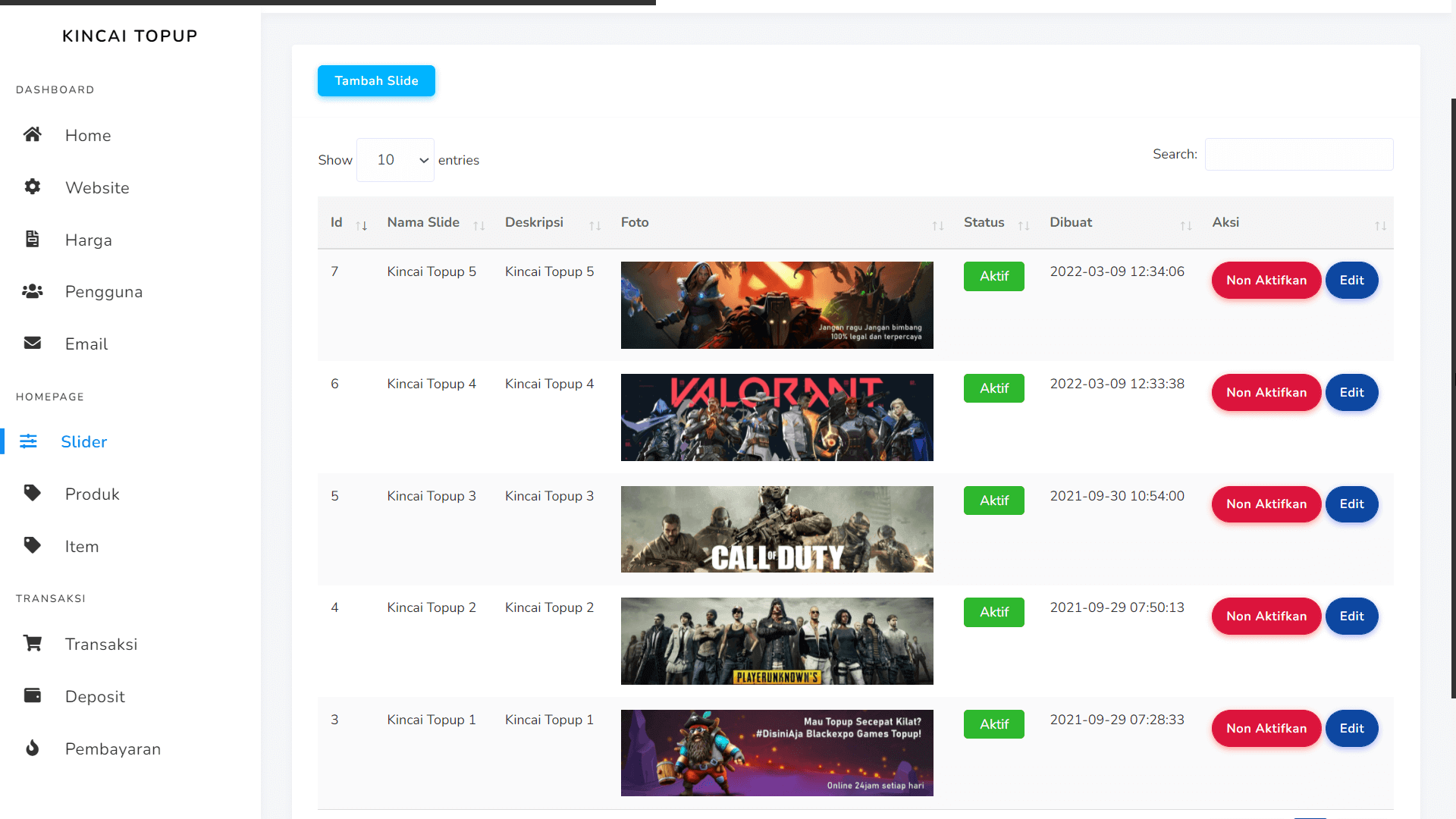Click the Website gear icon
The width and height of the screenshot is (1456, 819).
(x=32, y=187)
